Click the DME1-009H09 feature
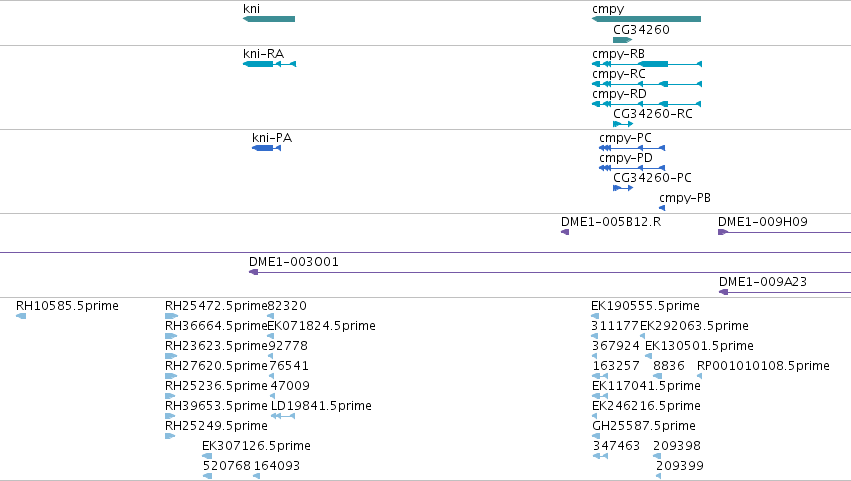Viewport: 851px width, 481px height. pos(784,232)
